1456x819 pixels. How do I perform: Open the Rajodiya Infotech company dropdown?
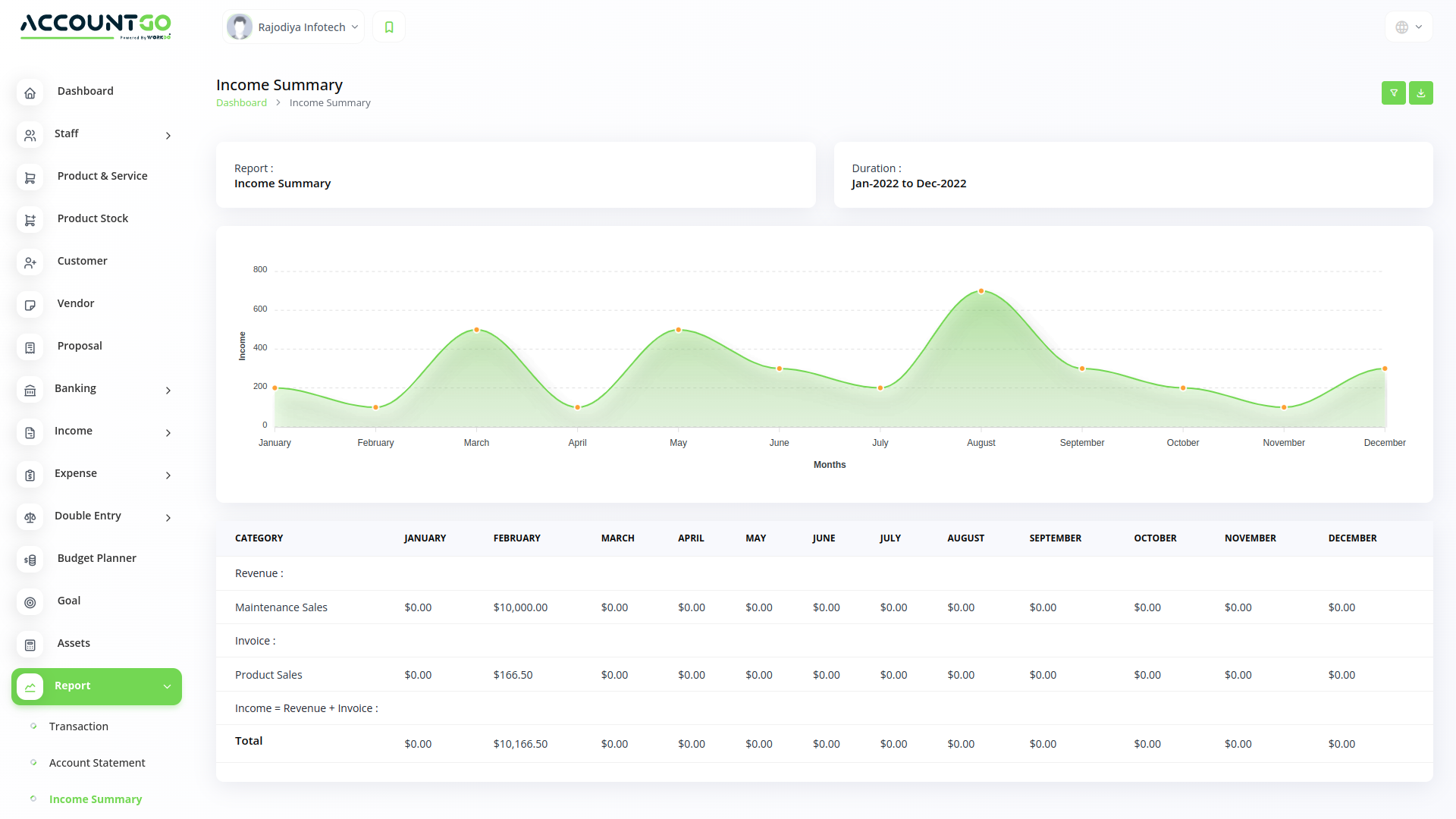point(302,27)
